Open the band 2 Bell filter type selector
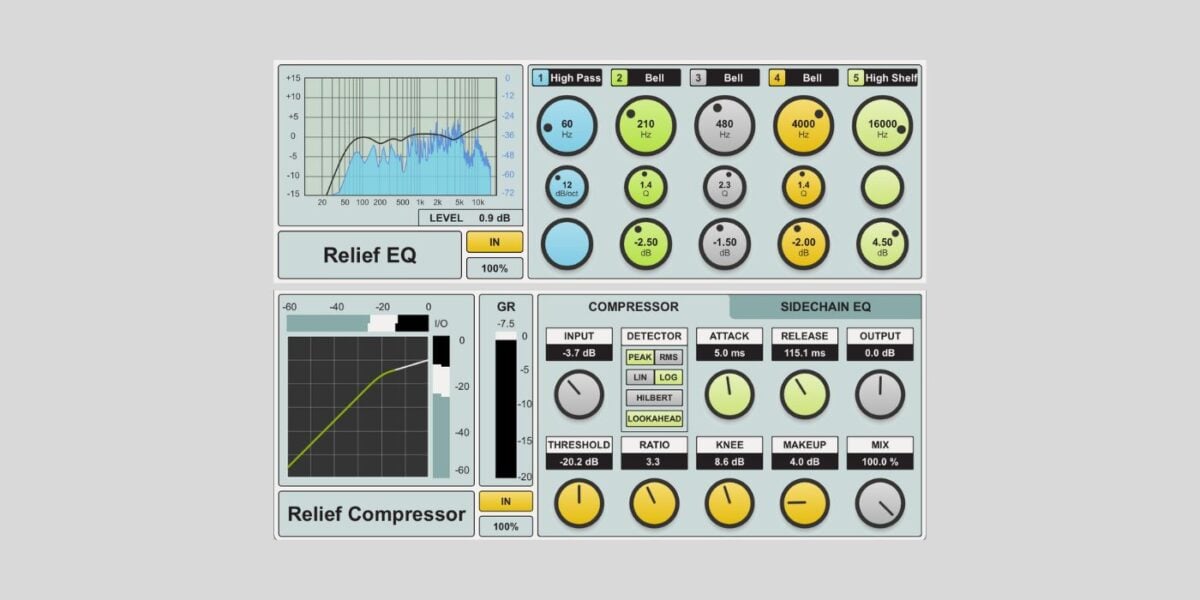Image resolution: width=1200 pixels, height=600 pixels. coord(645,77)
